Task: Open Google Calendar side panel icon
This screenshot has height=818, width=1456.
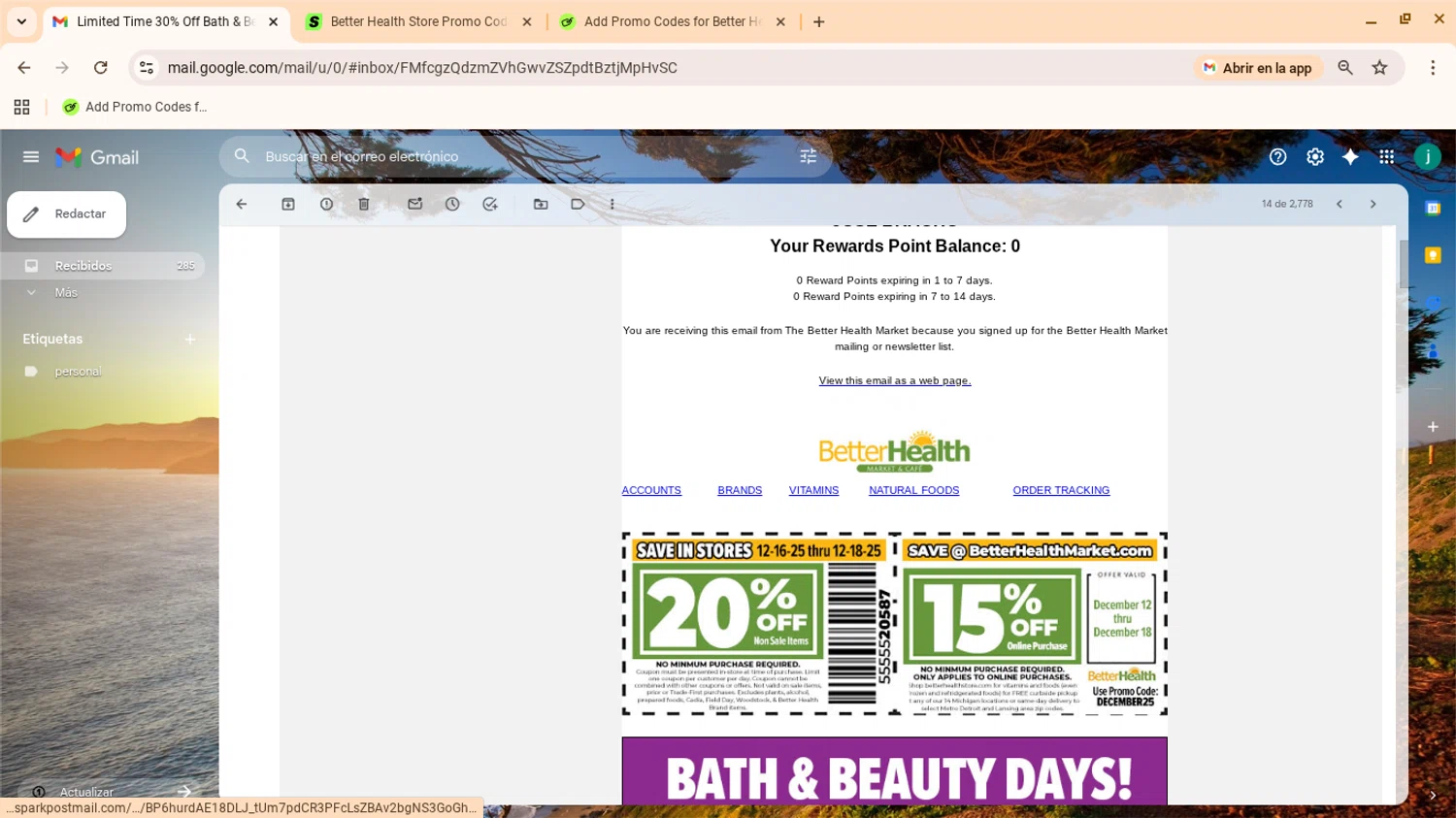Action: coord(1433,208)
